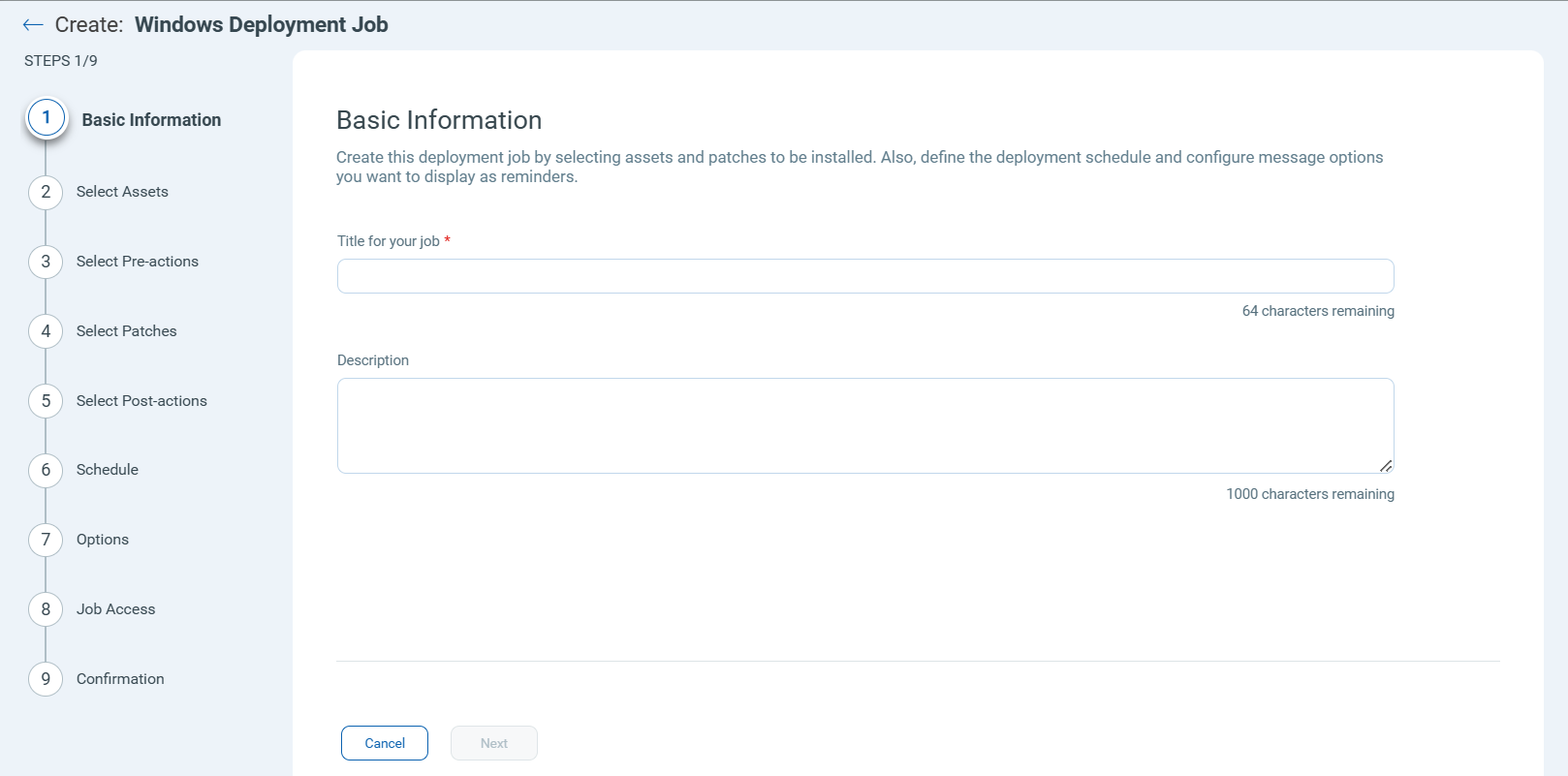Click the step 3 circle icon

pos(46,262)
